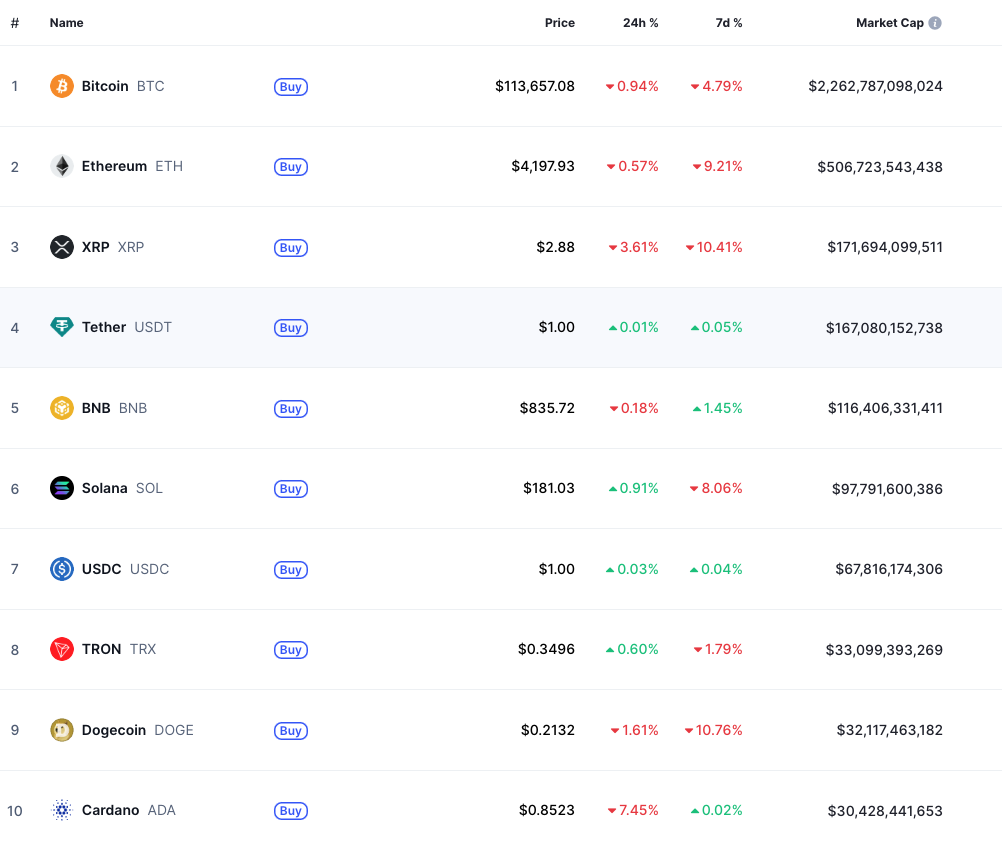
Task: Click Ethereum 7d change 9.21%
Action: coord(718,167)
